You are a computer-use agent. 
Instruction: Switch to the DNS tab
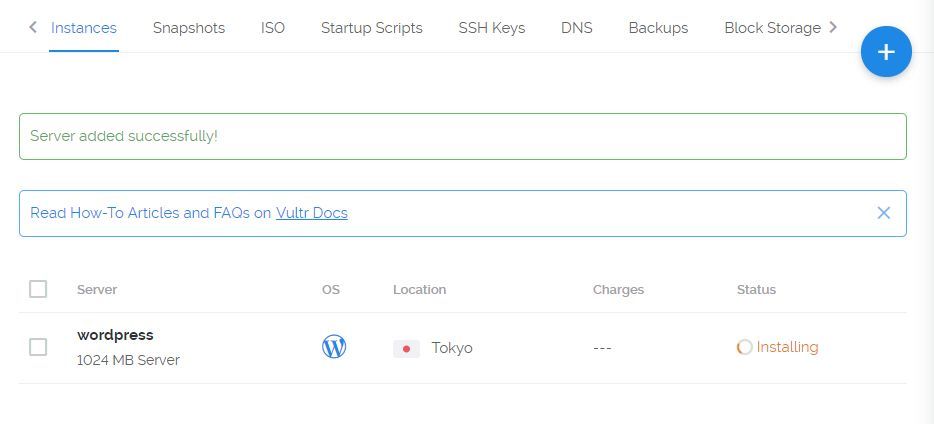coord(577,28)
